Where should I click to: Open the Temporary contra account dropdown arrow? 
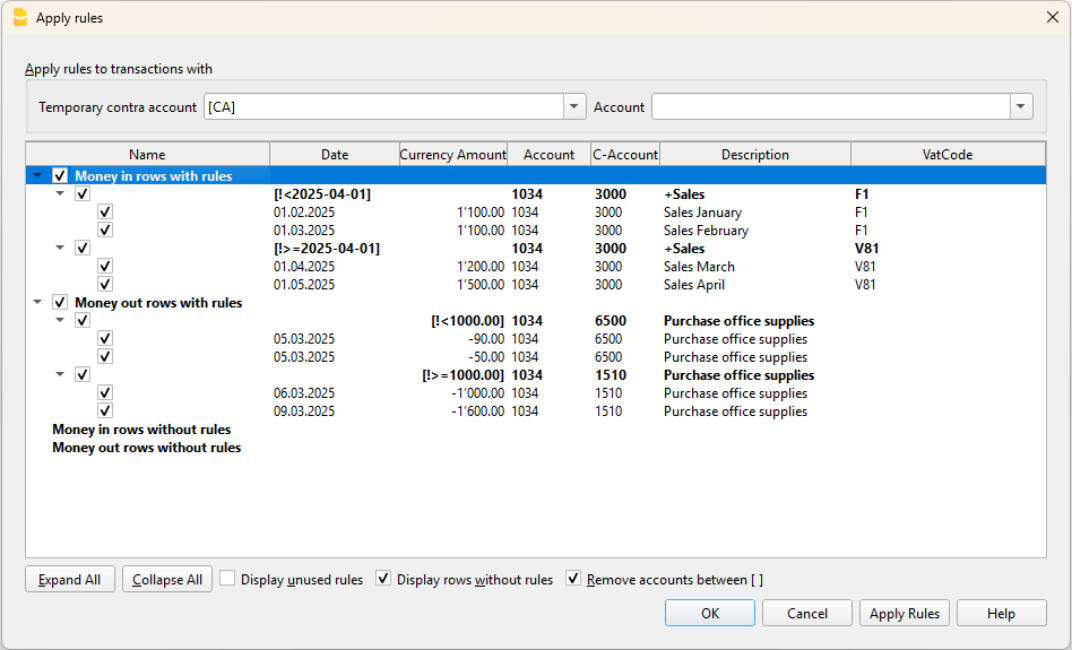(573, 106)
